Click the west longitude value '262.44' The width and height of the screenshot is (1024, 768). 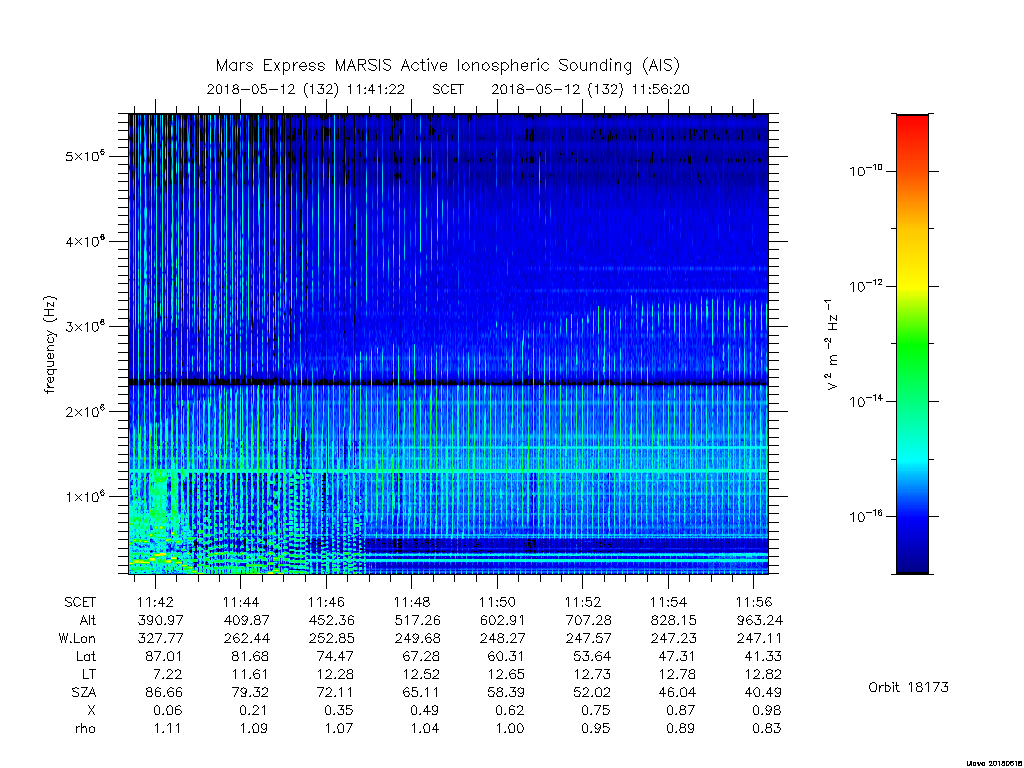click(246, 638)
